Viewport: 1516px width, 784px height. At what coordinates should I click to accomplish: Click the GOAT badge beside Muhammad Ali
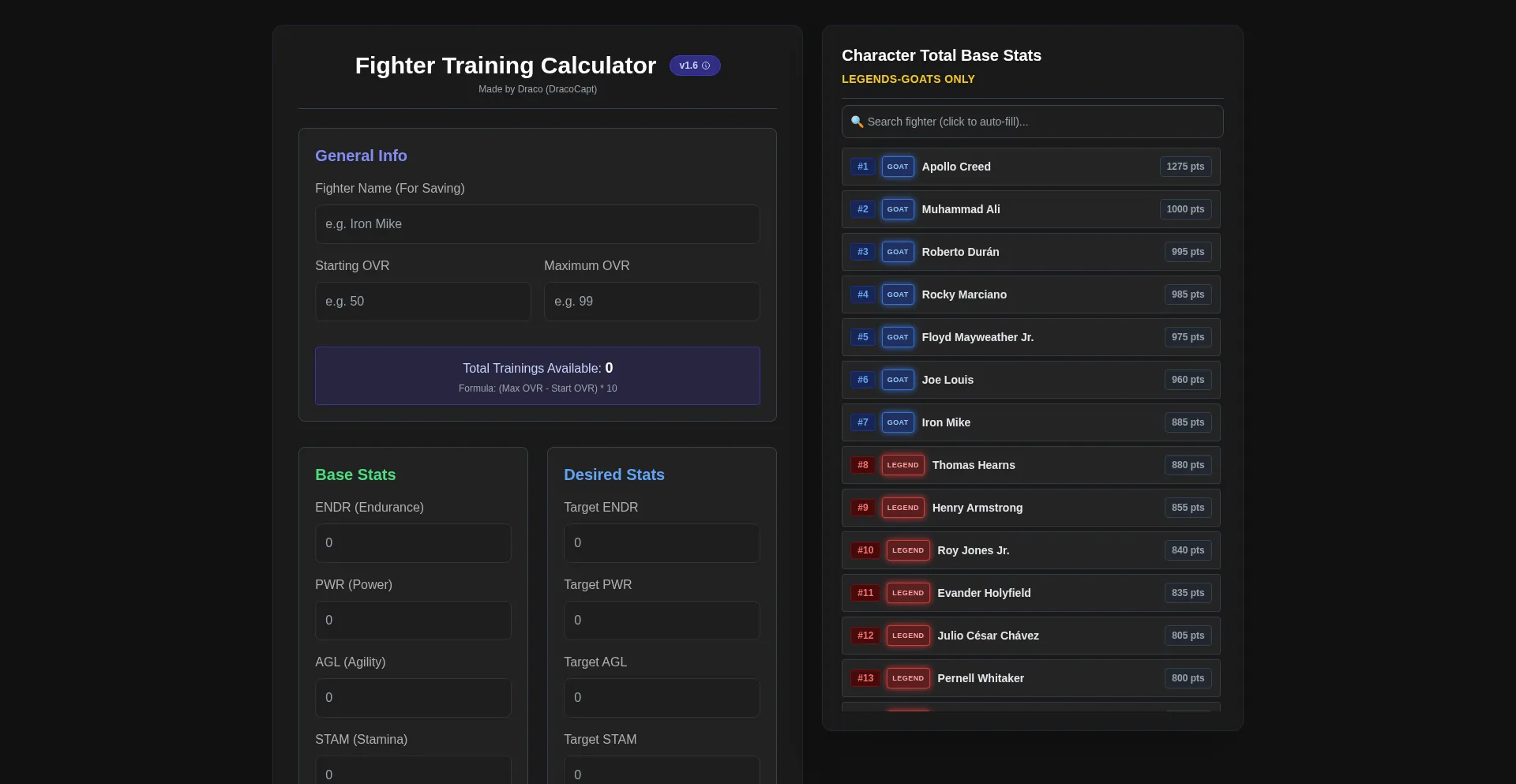click(898, 209)
